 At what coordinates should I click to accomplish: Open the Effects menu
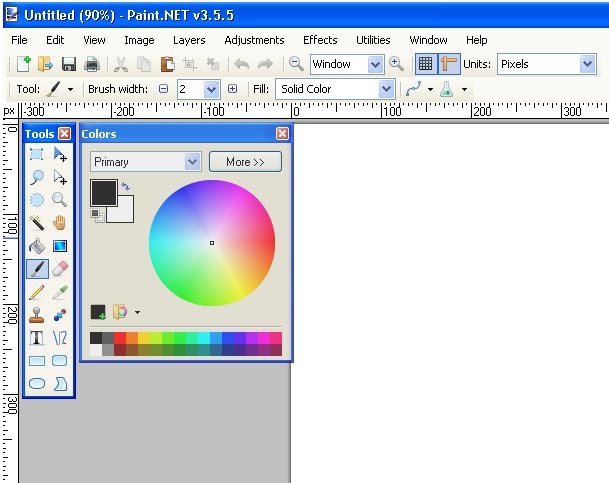[320, 40]
